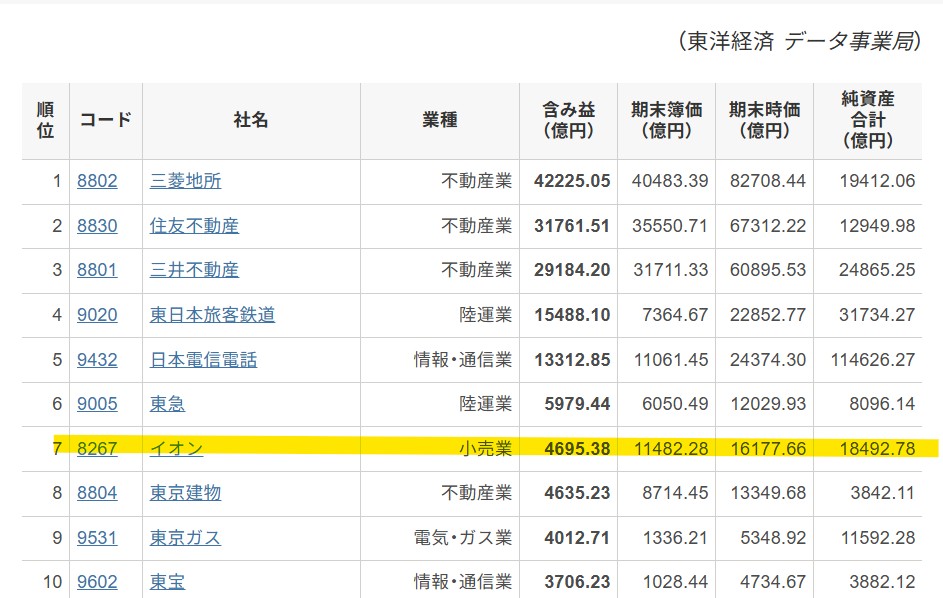Image resolution: width=943 pixels, height=598 pixels.
Task: Select the value 82708.44
Action: 768,181
